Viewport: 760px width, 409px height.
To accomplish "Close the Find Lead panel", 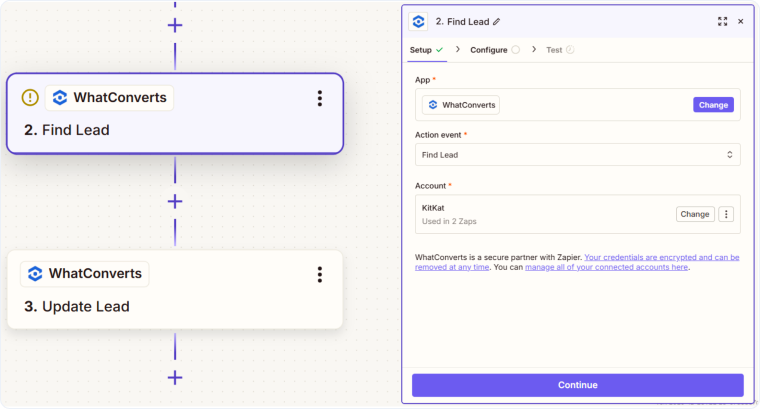I will coord(741,21).
